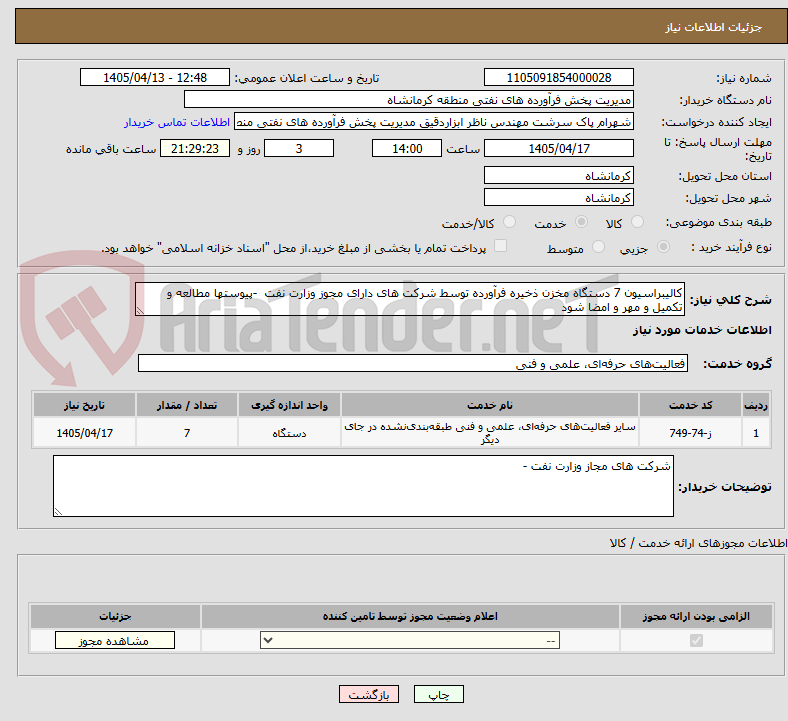The image size is (788, 721).
Task: Click the row number cell 1
Action: (x=756, y=433)
